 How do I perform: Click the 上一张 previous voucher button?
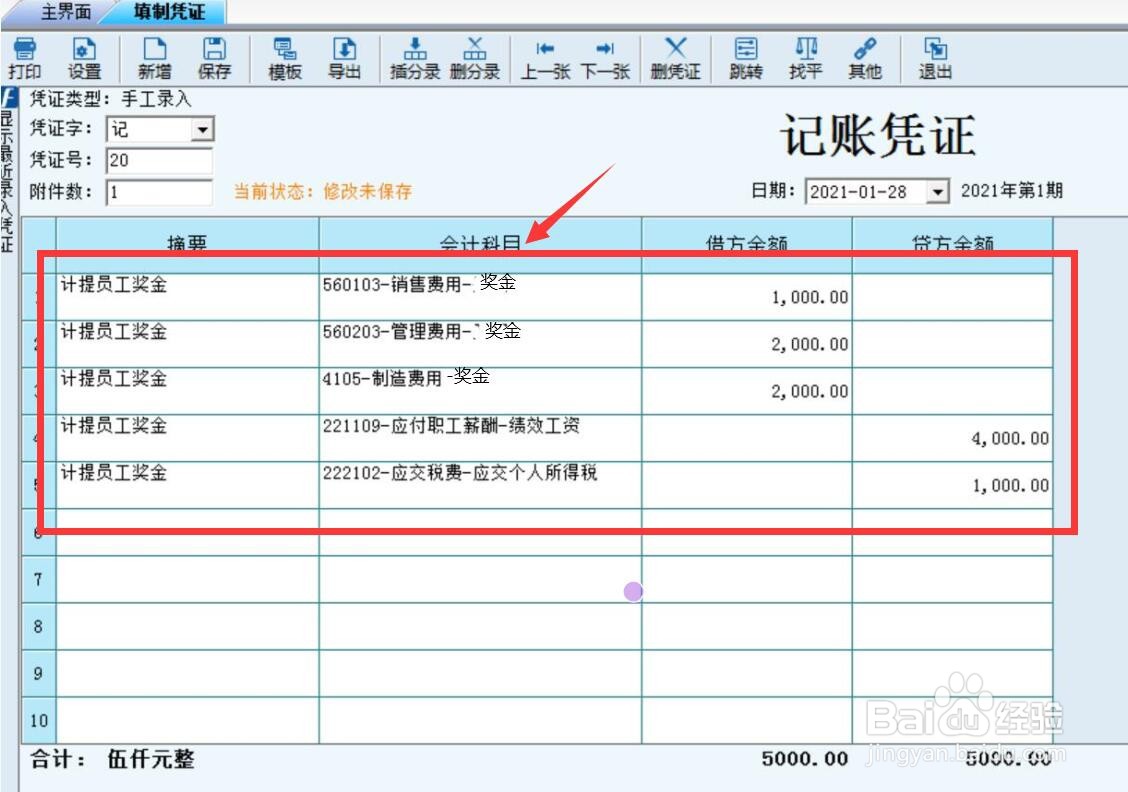545,58
